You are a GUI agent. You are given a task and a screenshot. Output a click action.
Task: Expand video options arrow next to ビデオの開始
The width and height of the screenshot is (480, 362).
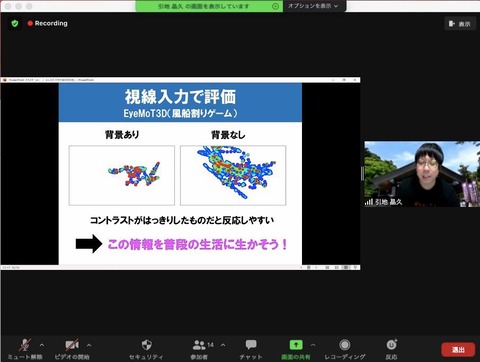[x=89, y=345]
